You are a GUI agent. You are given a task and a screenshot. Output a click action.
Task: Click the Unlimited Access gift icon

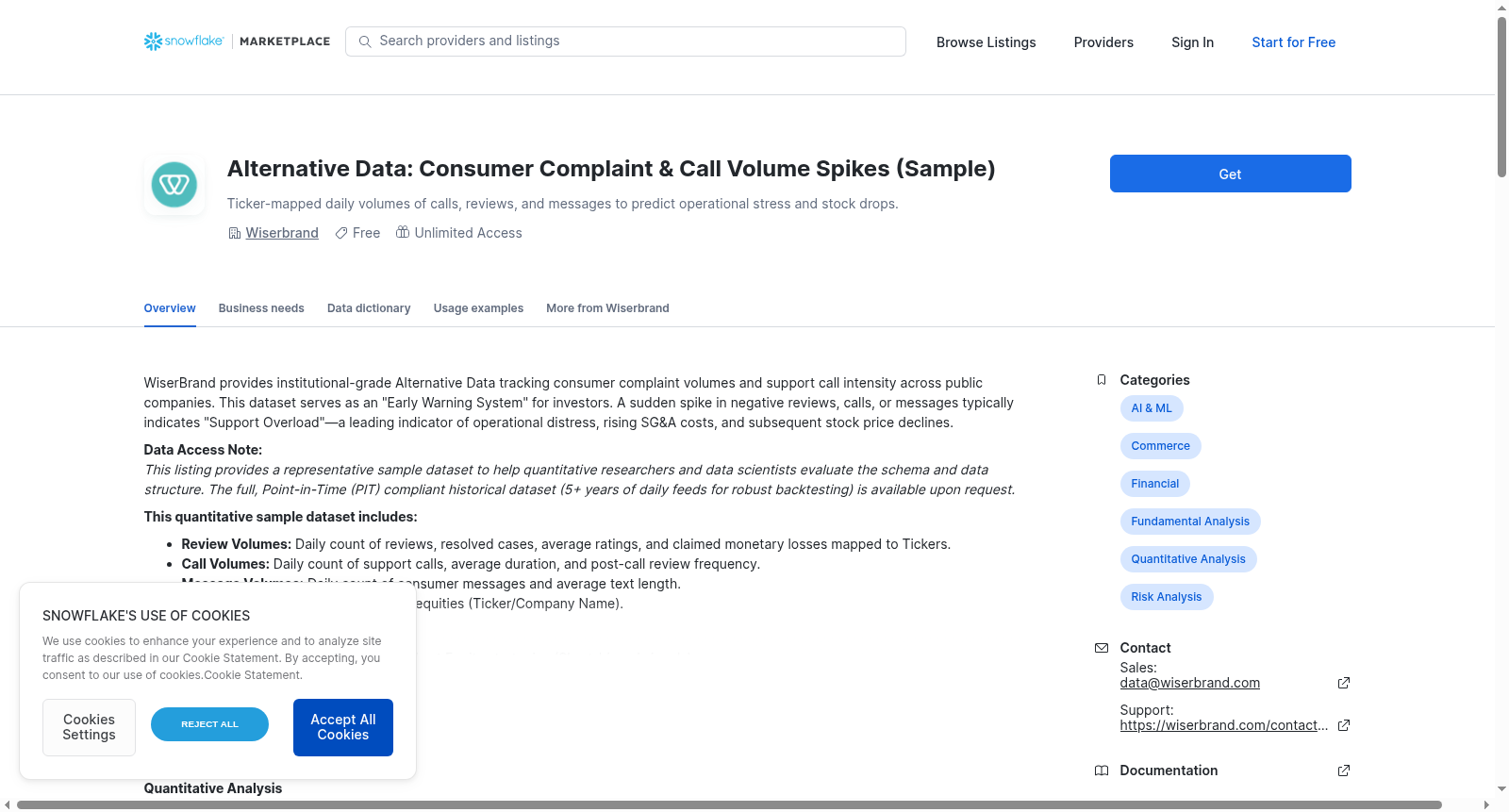click(403, 232)
